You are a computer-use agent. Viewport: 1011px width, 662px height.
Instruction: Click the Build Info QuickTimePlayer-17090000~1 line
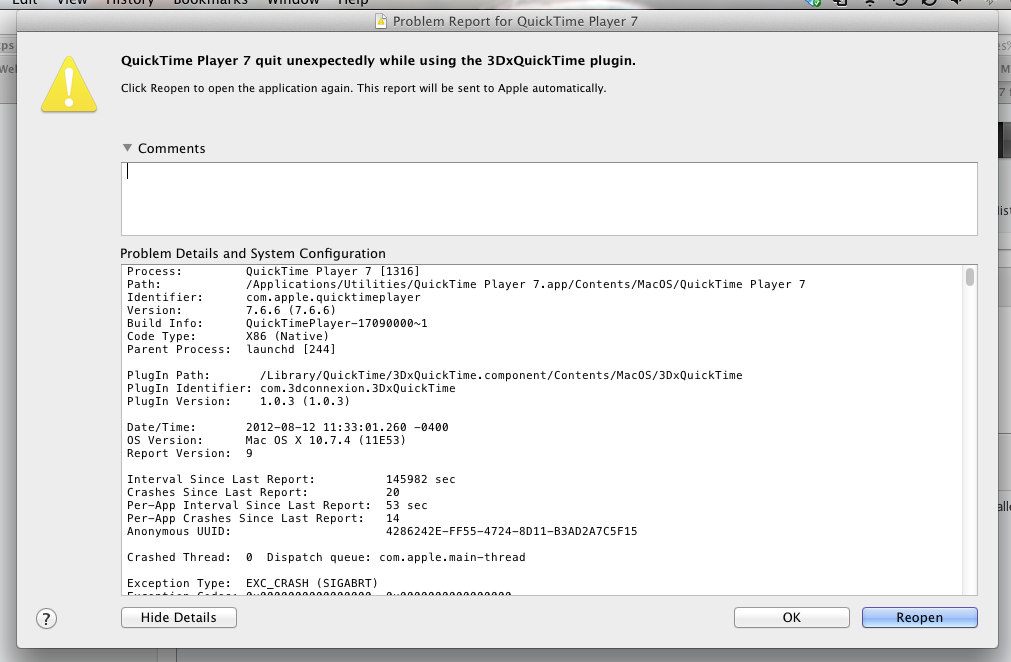click(277, 323)
